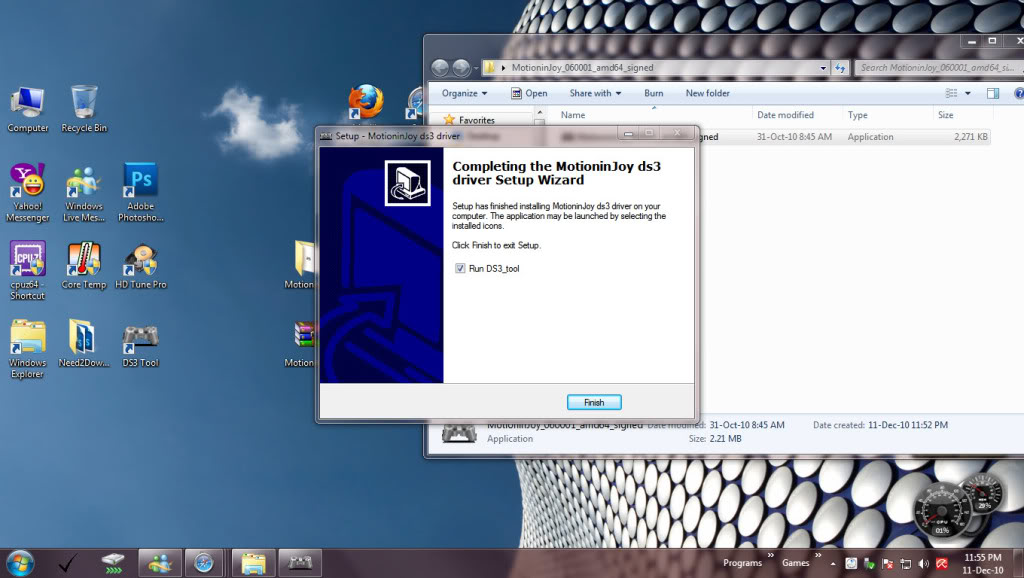Expand the Programs toolbar chevron
This screenshot has height=578, width=1024.
click(x=771, y=555)
